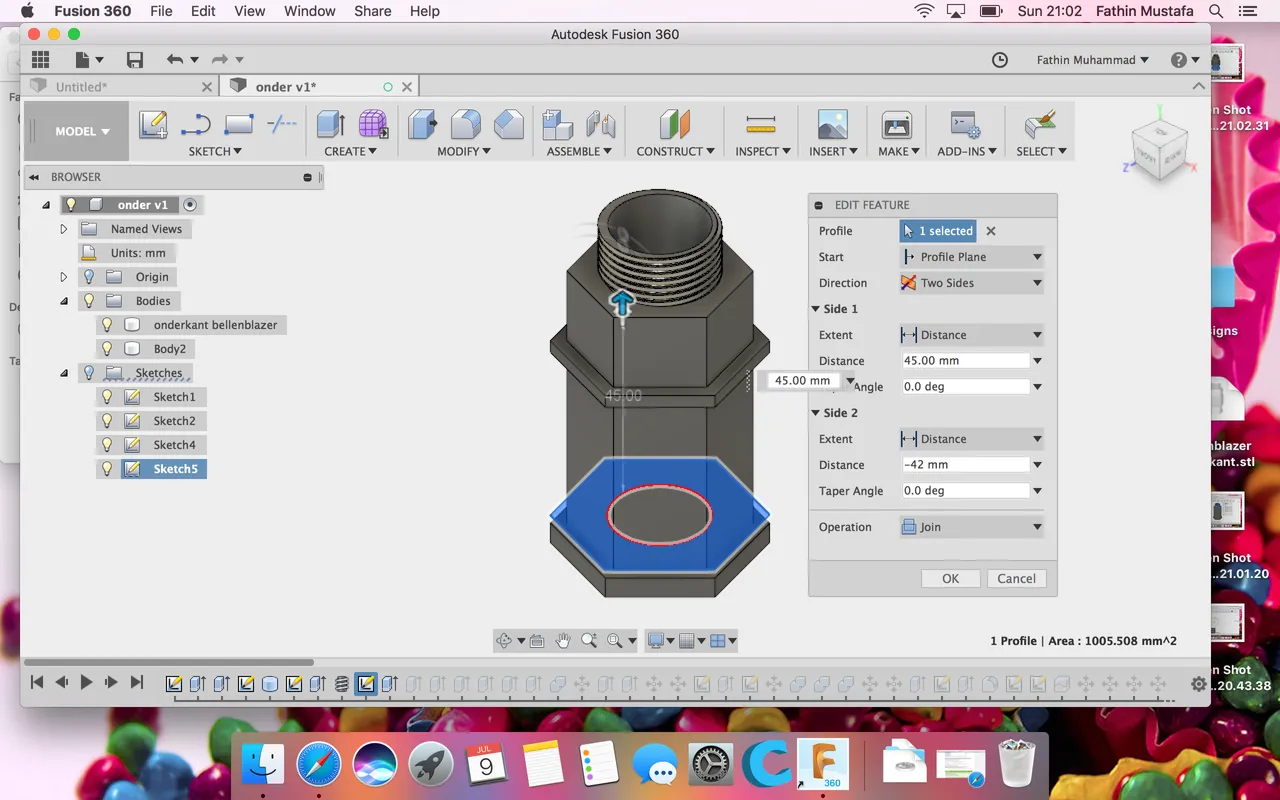Select the Select tool icon

1040,124
